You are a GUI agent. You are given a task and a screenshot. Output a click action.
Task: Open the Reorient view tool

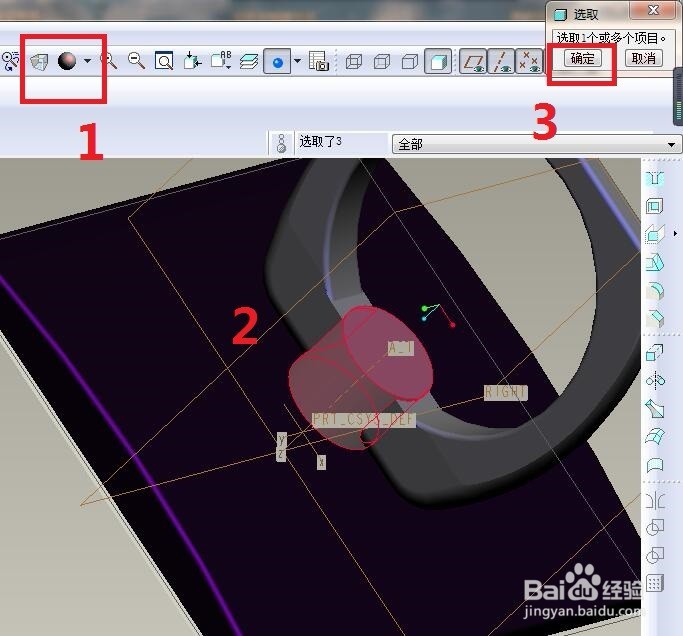pyautogui.click(x=192, y=61)
